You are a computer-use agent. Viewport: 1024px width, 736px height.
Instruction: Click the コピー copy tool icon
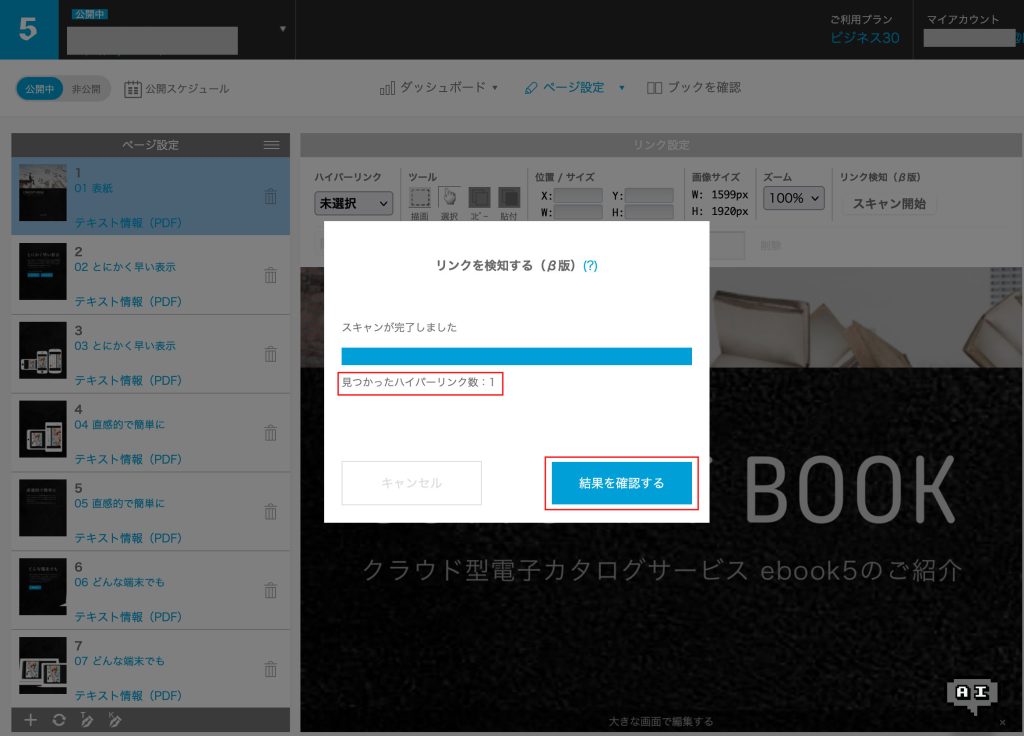(479, 198)
